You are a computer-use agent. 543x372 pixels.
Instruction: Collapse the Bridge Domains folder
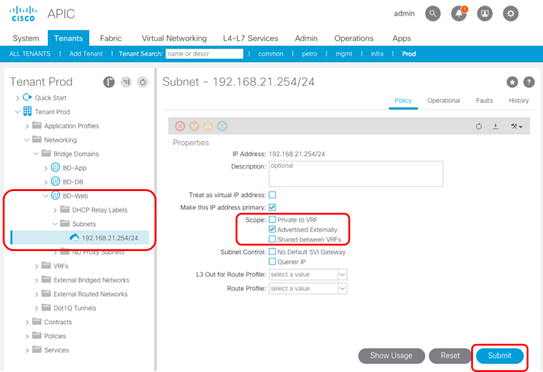click(36, 154)
